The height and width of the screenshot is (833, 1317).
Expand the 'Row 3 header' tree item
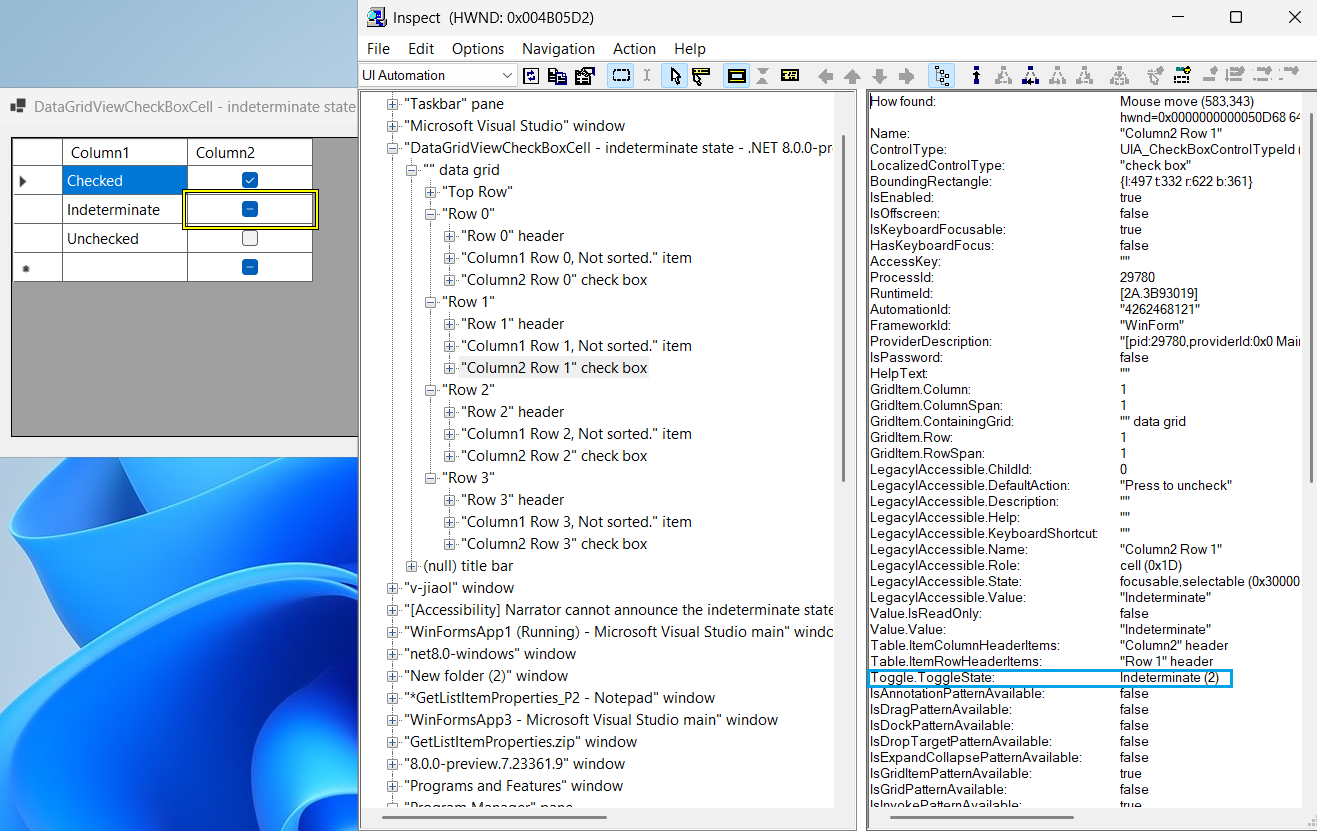[450, 499]
